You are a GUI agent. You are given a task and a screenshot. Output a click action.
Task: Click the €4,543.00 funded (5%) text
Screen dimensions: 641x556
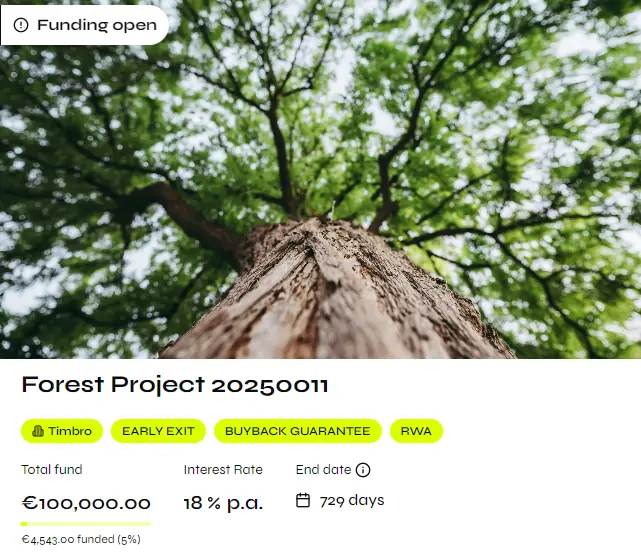(x=81, y=540)
